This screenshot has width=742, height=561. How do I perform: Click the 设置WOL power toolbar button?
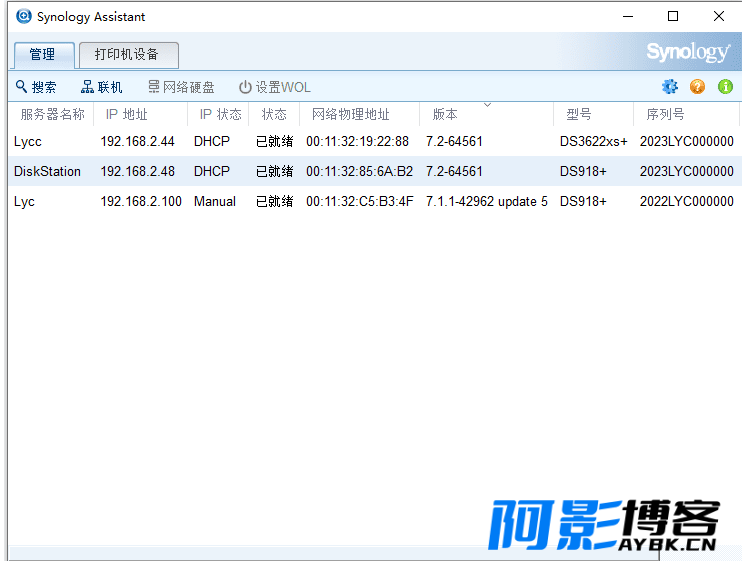click(x=274, y=87)
